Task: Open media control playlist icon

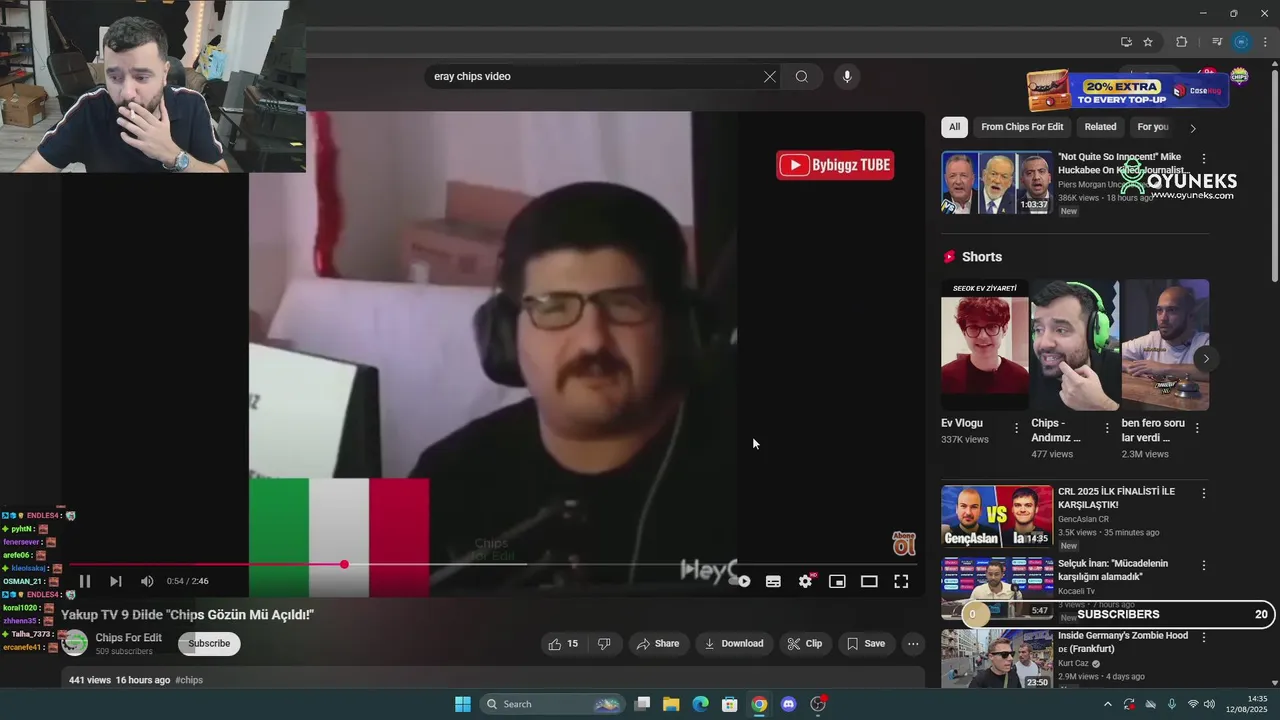Action: pyautogui.click(x=1217, y=42)
